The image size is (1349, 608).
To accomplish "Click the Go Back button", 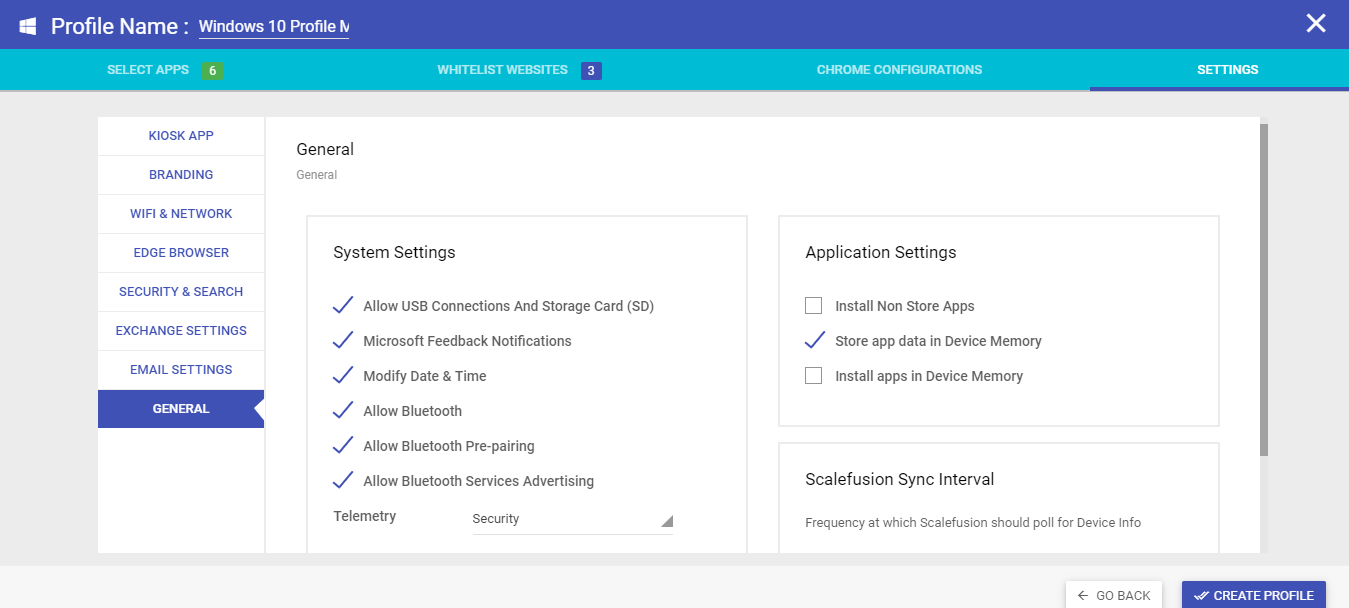I will 1114,595.
